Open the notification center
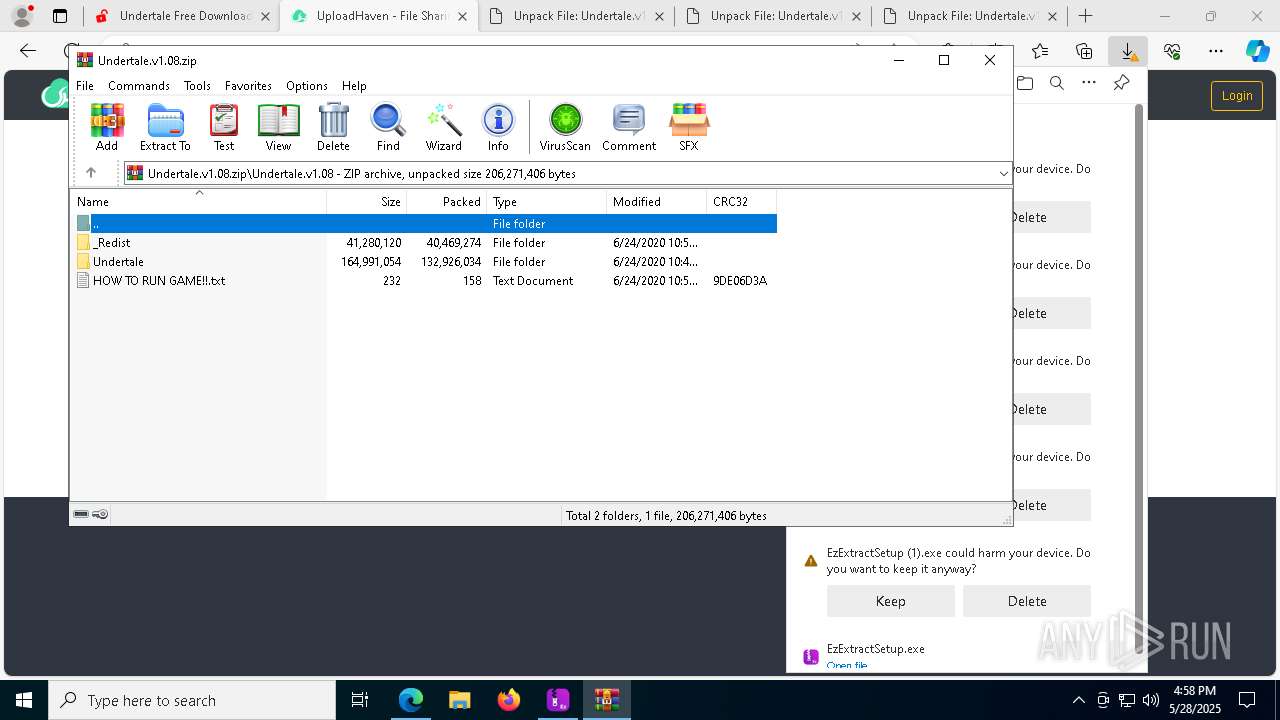 pyautogui.click(x=1247, y=700)
